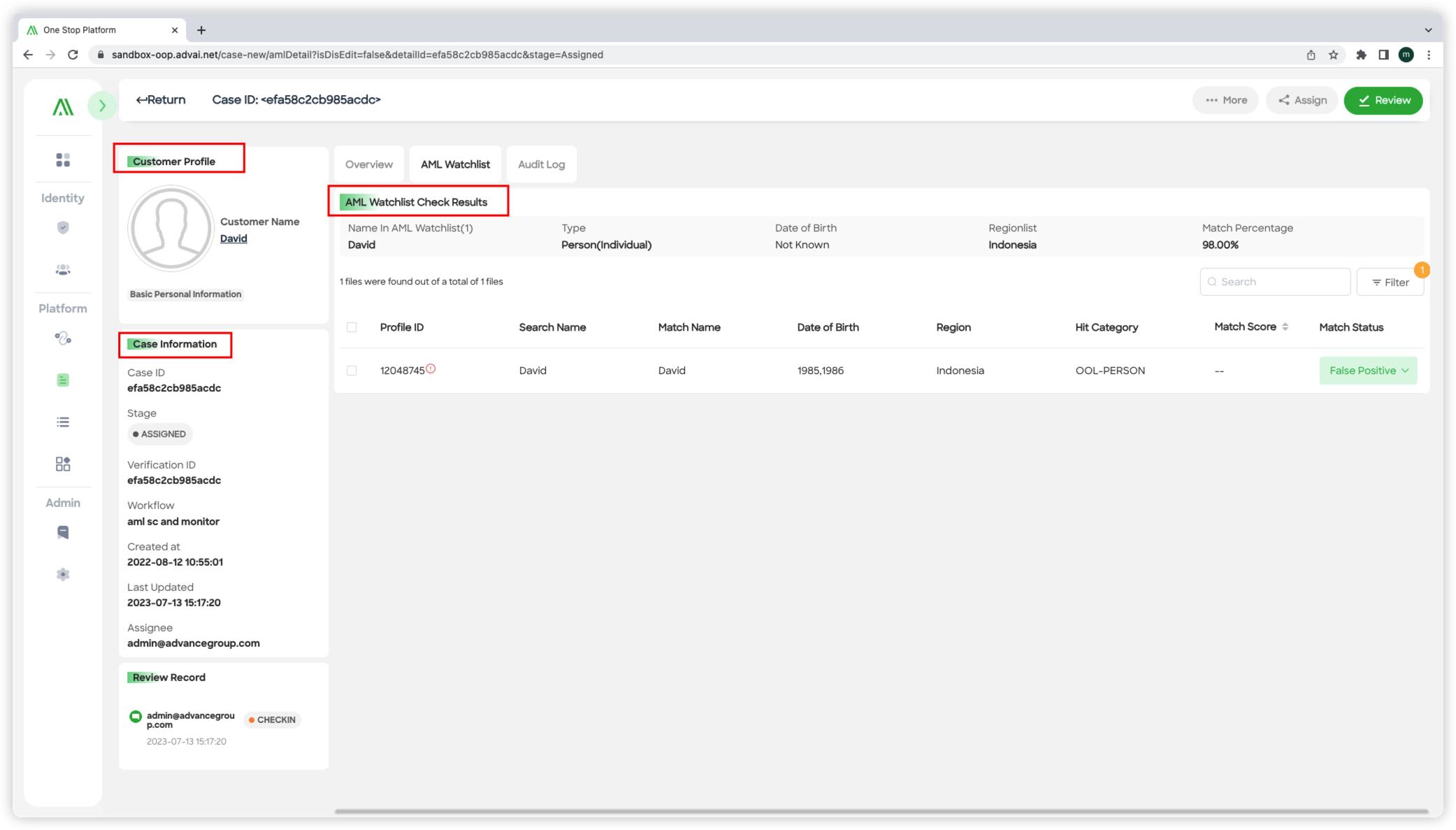Image resolution: width=1456 pixels, height=830 pixels.
Task: Open the dashboard grid icon in the sidebar
Action: pyautogui.click(x=63, y=160)
